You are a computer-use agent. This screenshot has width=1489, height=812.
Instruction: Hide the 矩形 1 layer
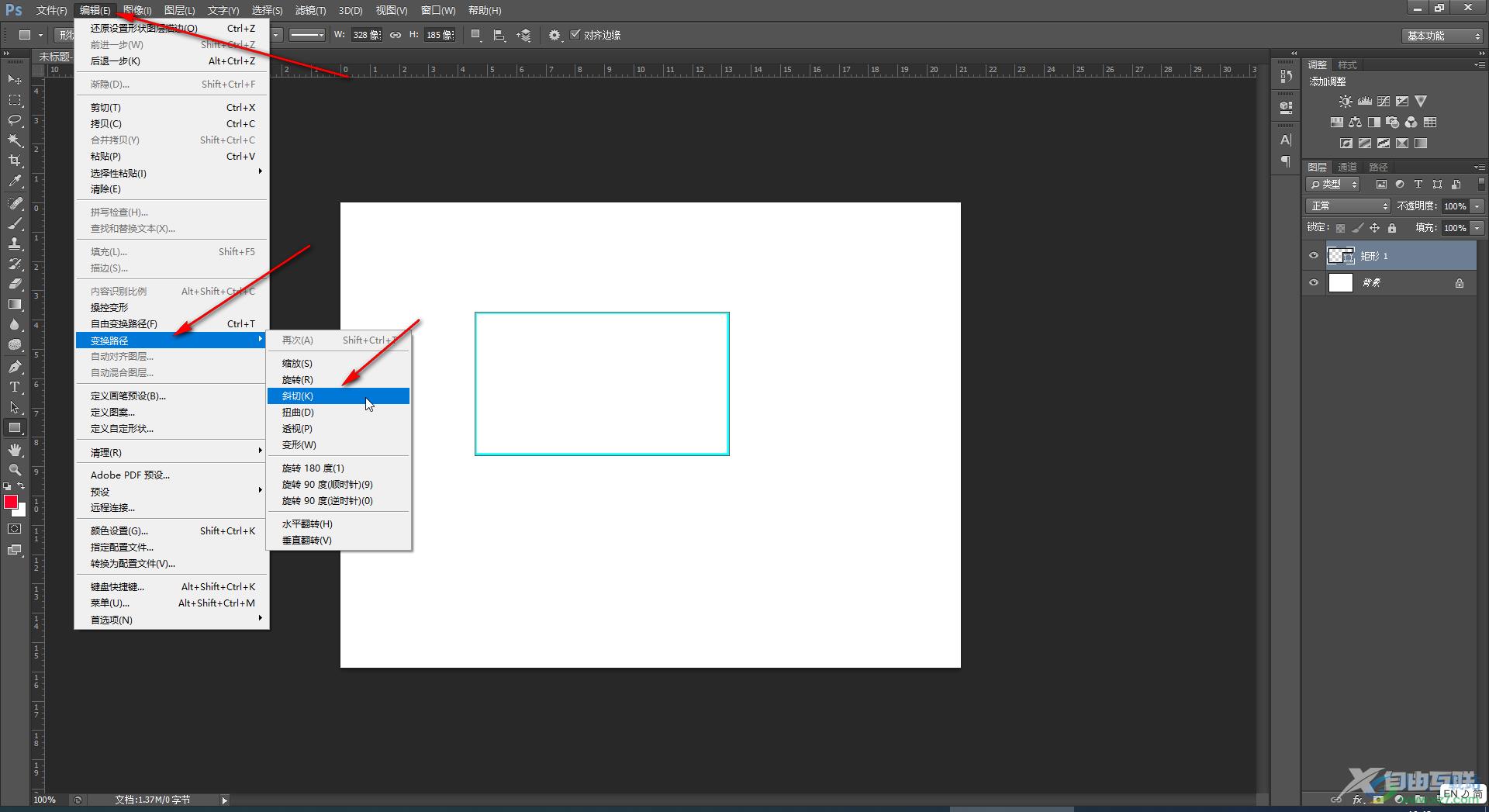(1313, 255)
